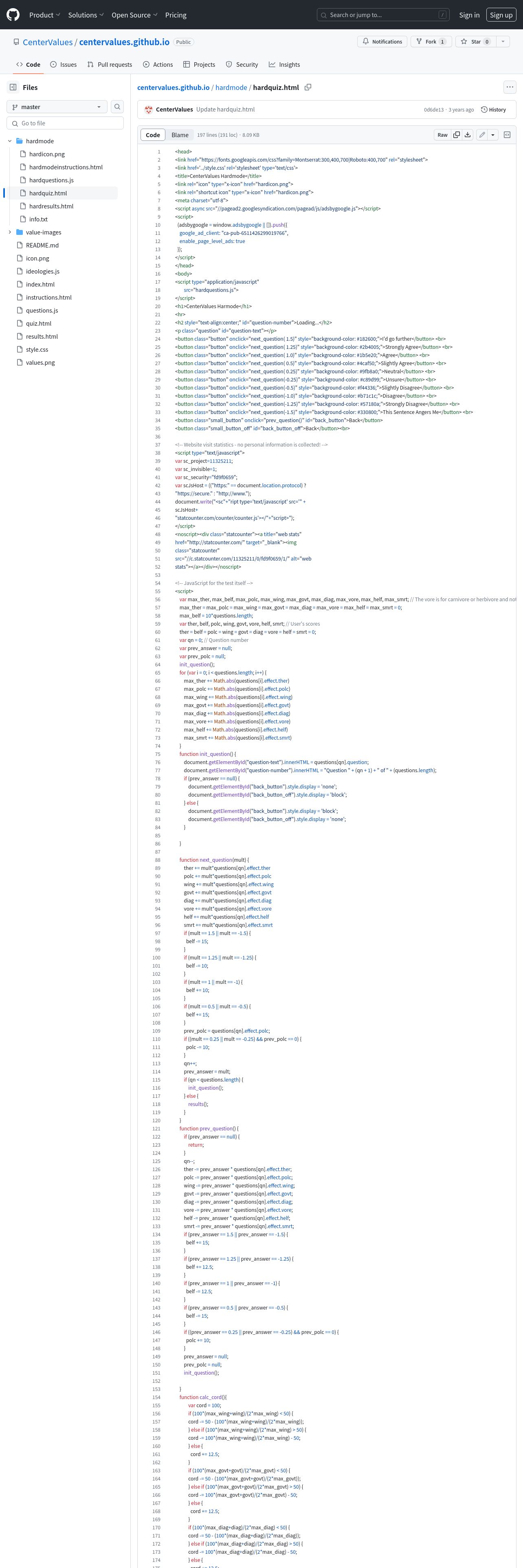Viewport: 523px width, 1568px height.
Task: Open the star lists dropdown arrow
Action: tap(503, 42)
